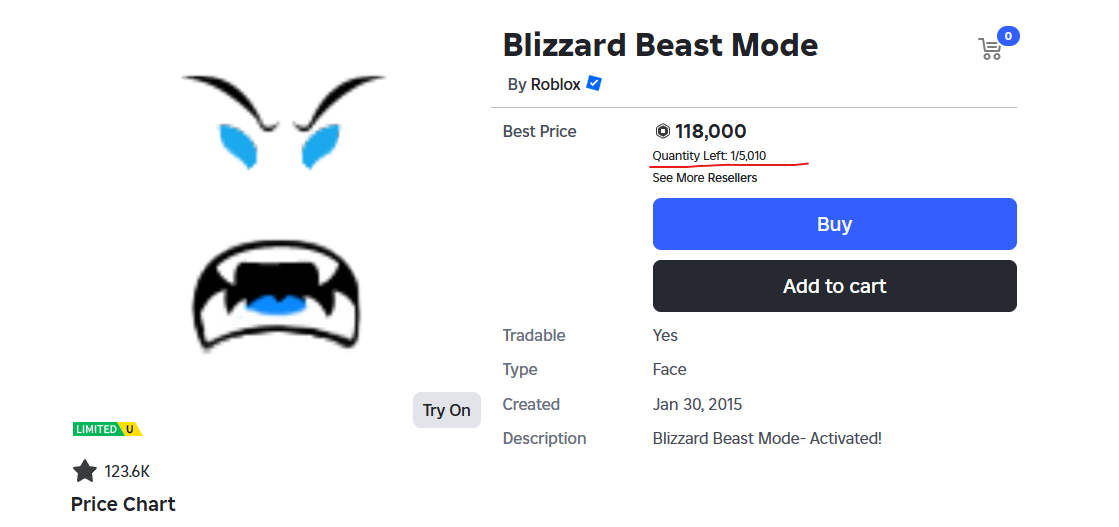Viewport: 1119px width, 527px height.
Task: Expand See More Resellers
Action: click(x=704, y=178)
